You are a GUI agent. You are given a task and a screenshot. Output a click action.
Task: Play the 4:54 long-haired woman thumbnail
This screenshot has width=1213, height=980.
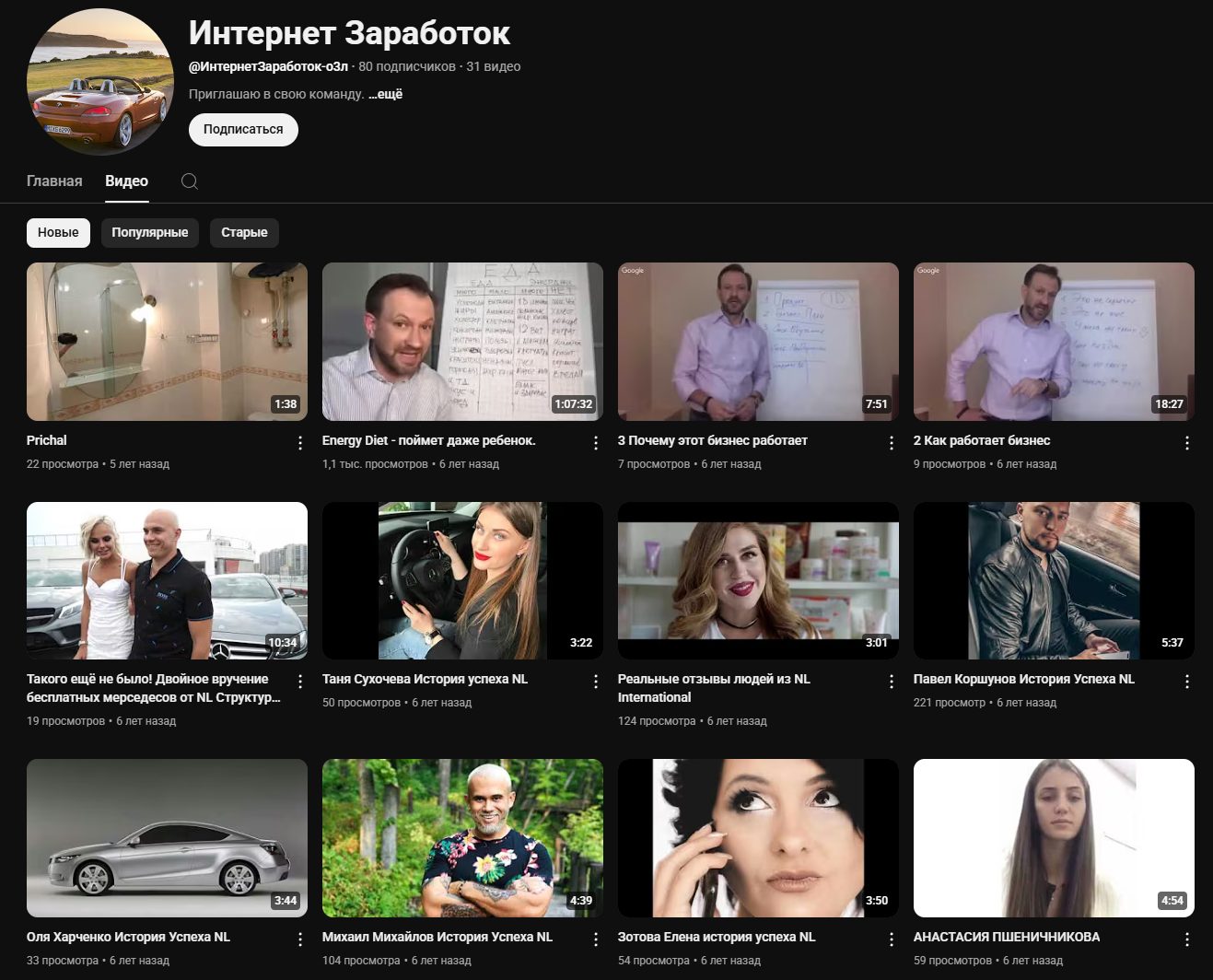pyautogui.click(x=1054, y=838)
